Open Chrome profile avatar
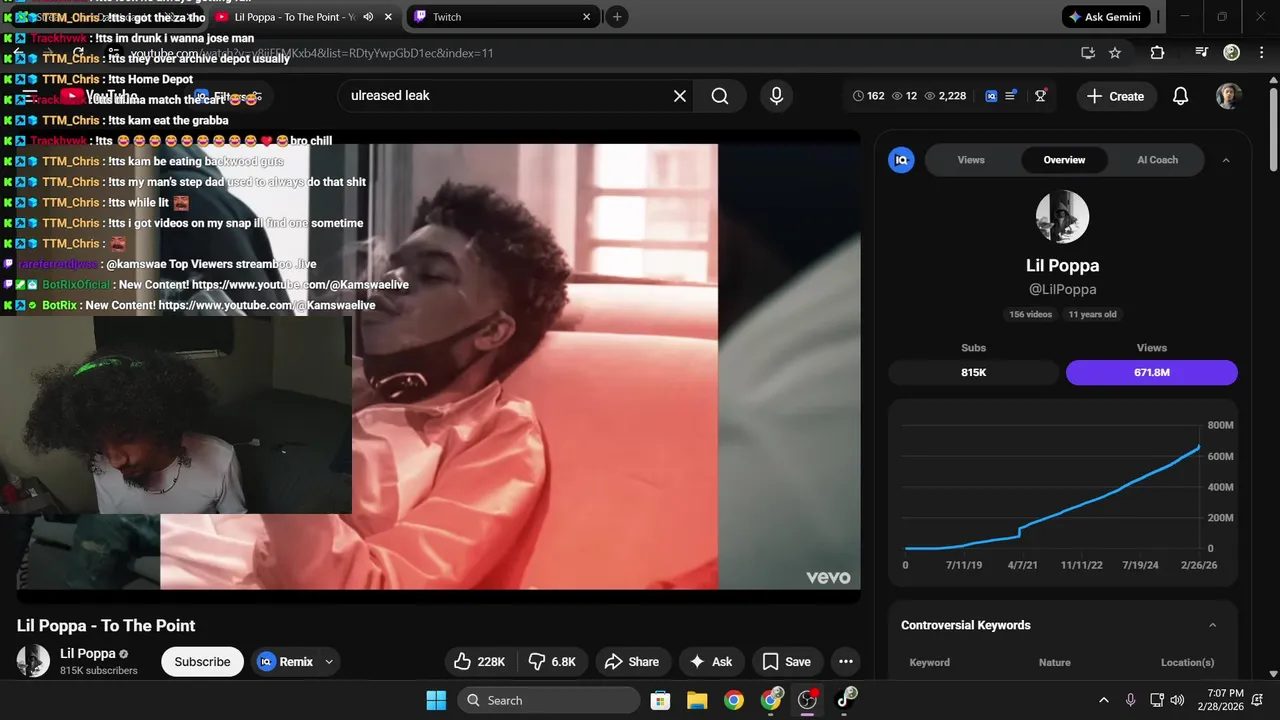The width and height of the screenshot is (1280, 720). click(x=1232, y=53)
